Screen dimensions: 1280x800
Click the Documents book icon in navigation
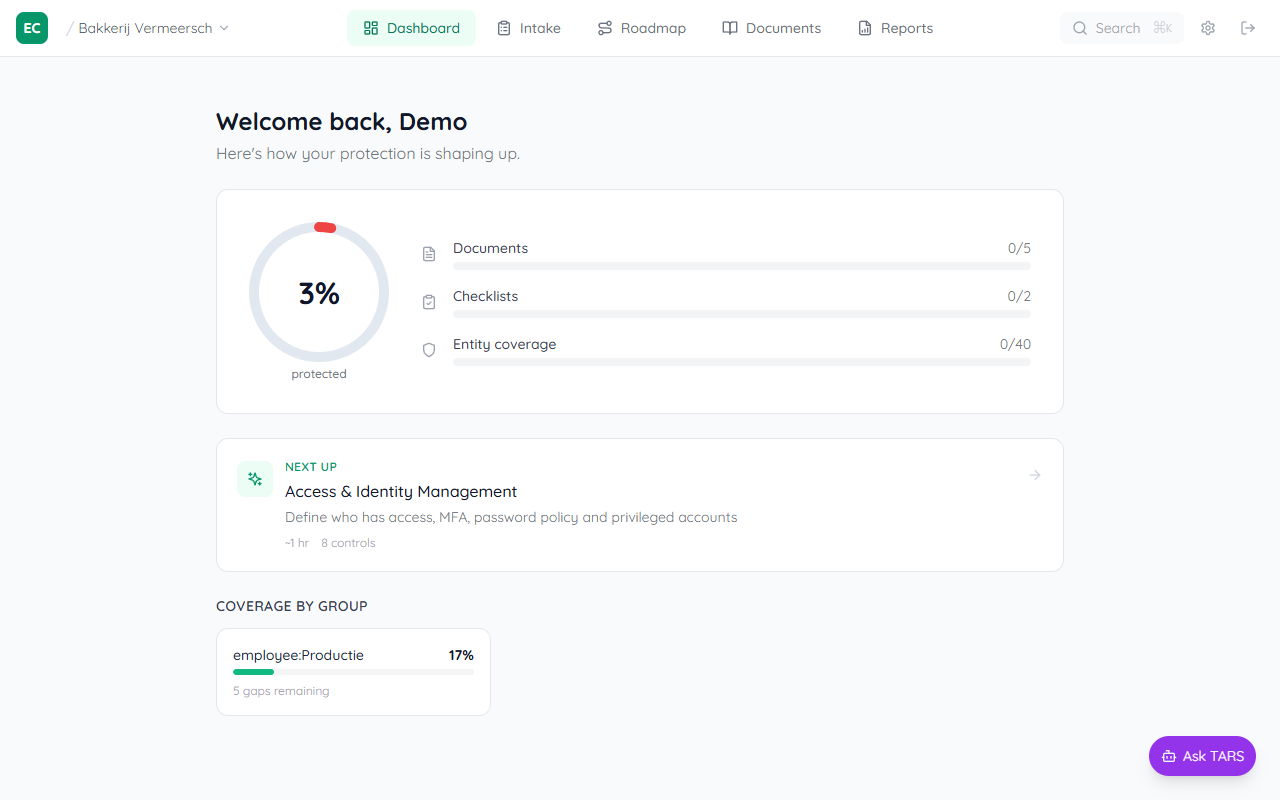[x=729, y=28]
